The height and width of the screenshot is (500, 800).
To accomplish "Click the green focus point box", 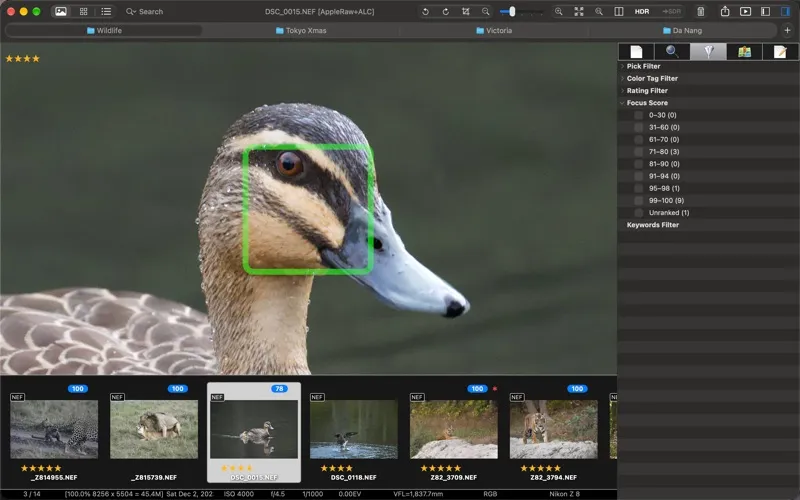I will pyautogui.click(x=308, y=209).
